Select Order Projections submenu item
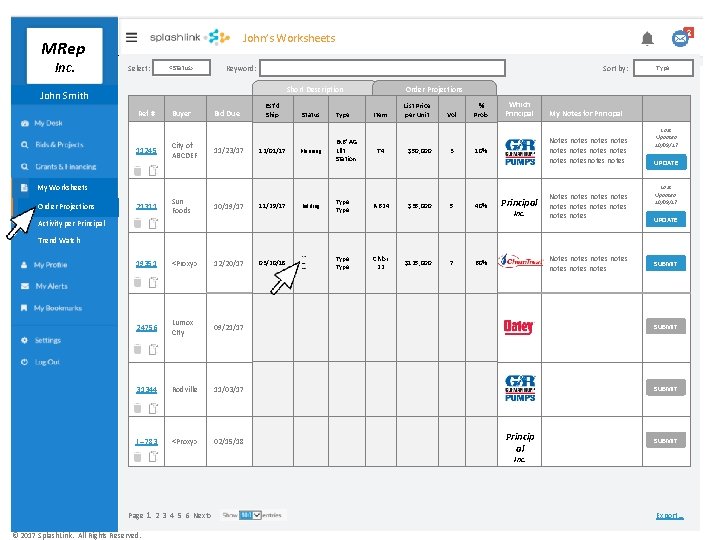The height and width of the screenshot is (540, 720). coord(66,206)
